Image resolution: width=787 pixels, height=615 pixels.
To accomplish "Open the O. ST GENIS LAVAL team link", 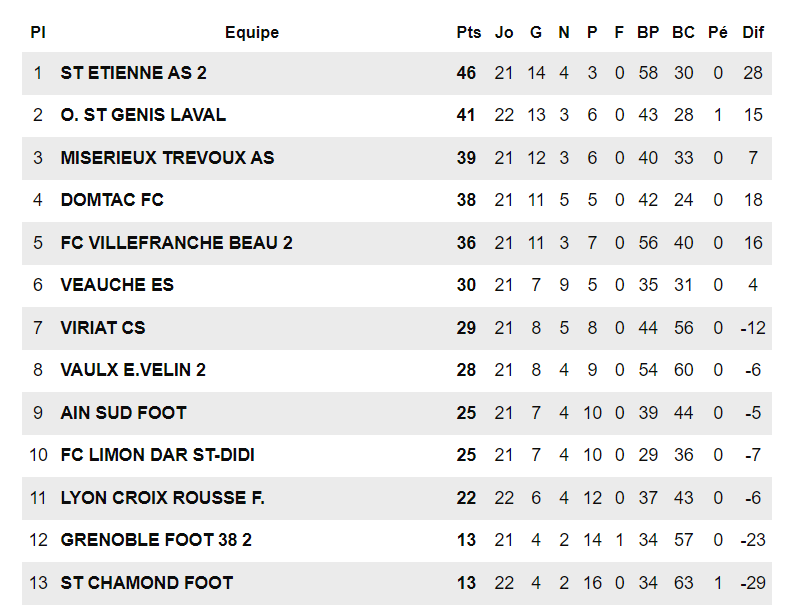I will coord(143,115).
